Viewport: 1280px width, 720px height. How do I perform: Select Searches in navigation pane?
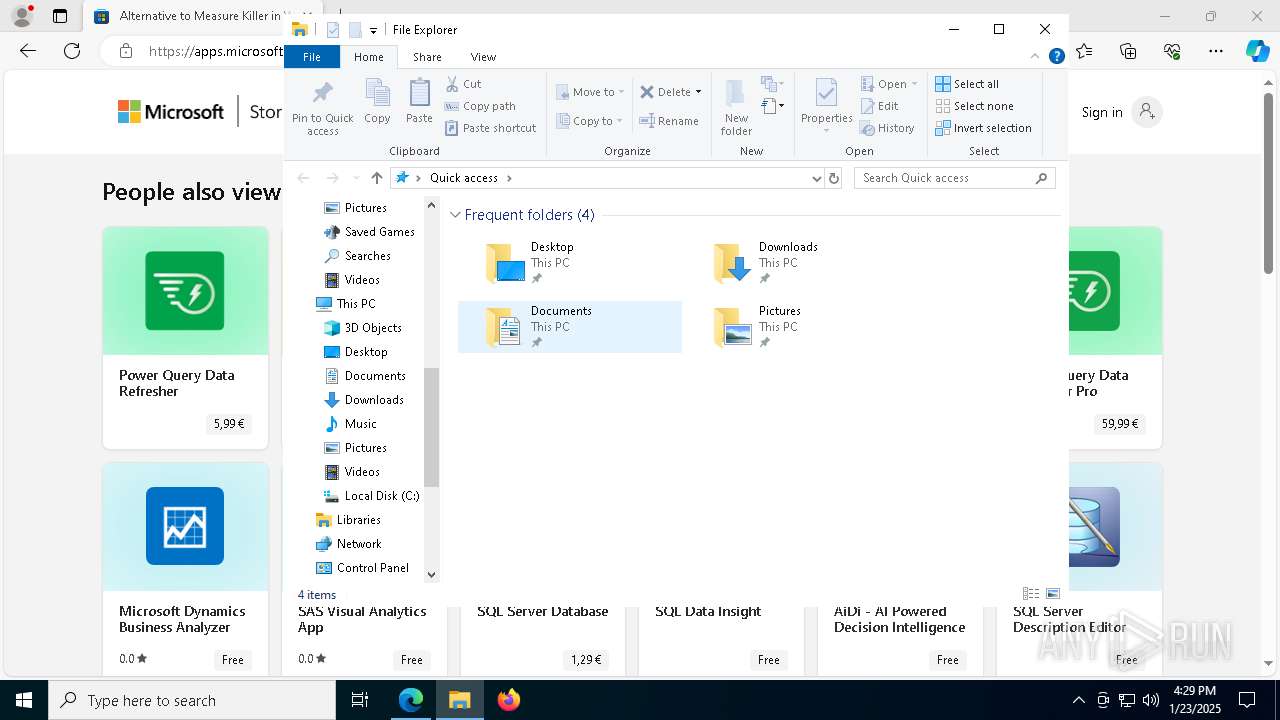point(357,256)
